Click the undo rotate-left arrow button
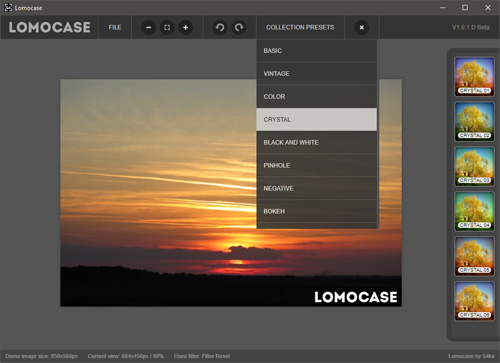Screen dimensions: 500x363 220,27
